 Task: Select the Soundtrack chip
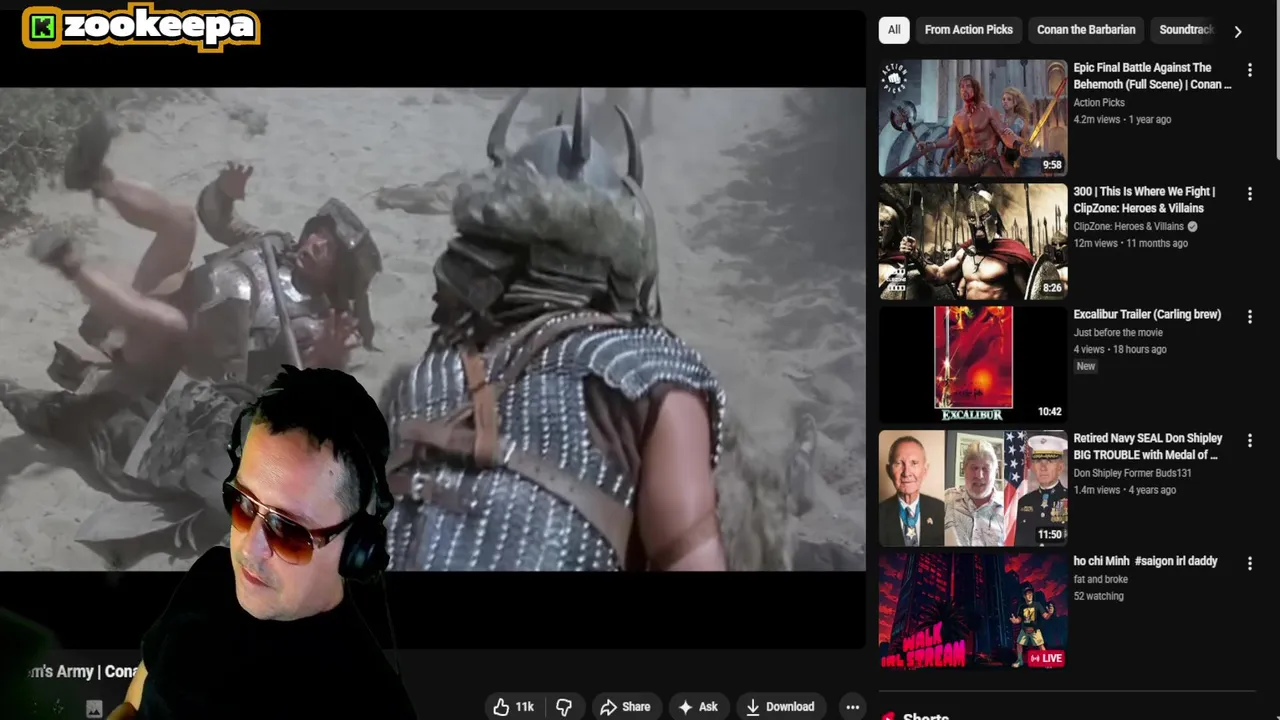[1186, 30]
